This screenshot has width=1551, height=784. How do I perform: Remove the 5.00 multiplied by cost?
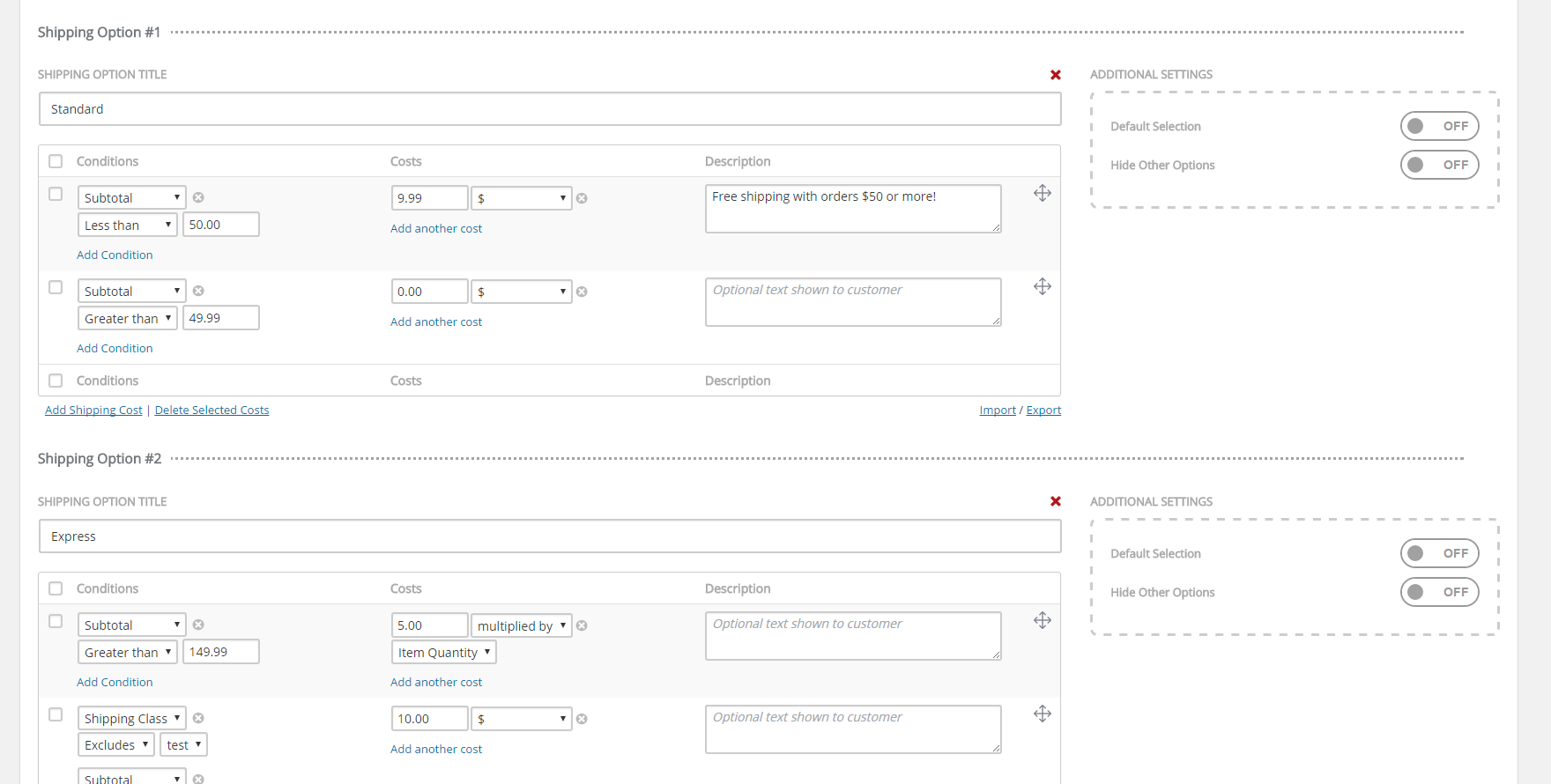point(582,626)
